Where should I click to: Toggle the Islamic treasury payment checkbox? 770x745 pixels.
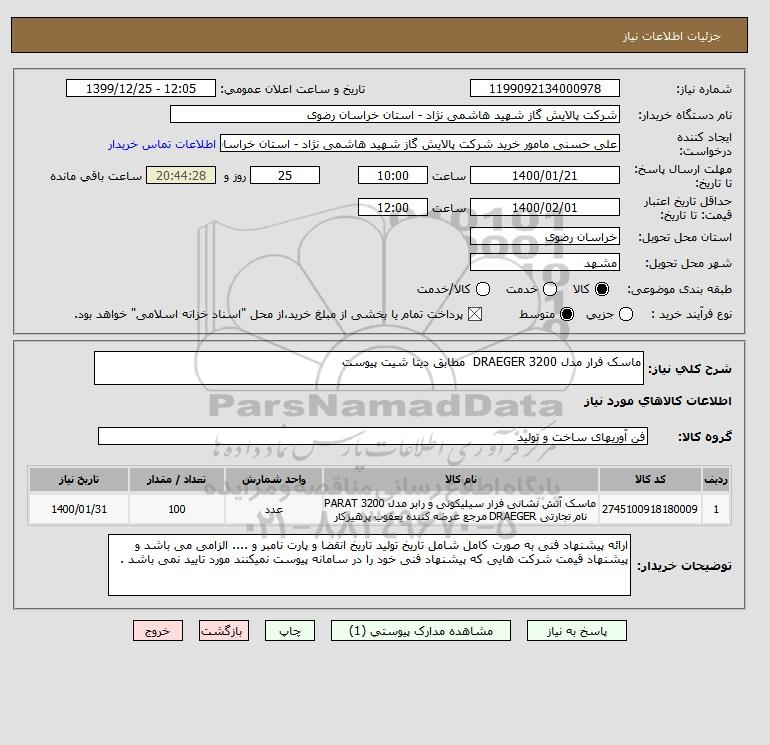click(x=475, y=314)
